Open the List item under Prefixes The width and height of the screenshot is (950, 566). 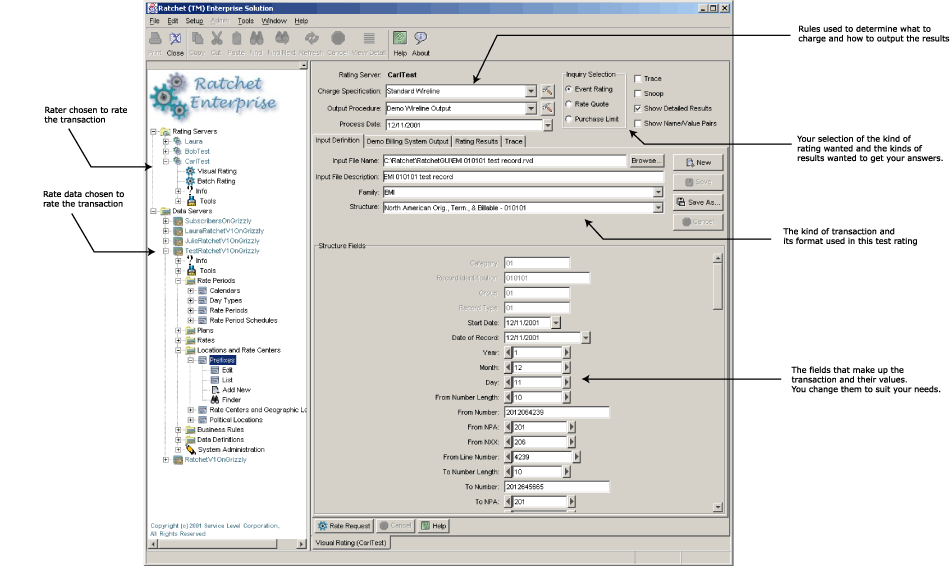(x=227, y=380)
